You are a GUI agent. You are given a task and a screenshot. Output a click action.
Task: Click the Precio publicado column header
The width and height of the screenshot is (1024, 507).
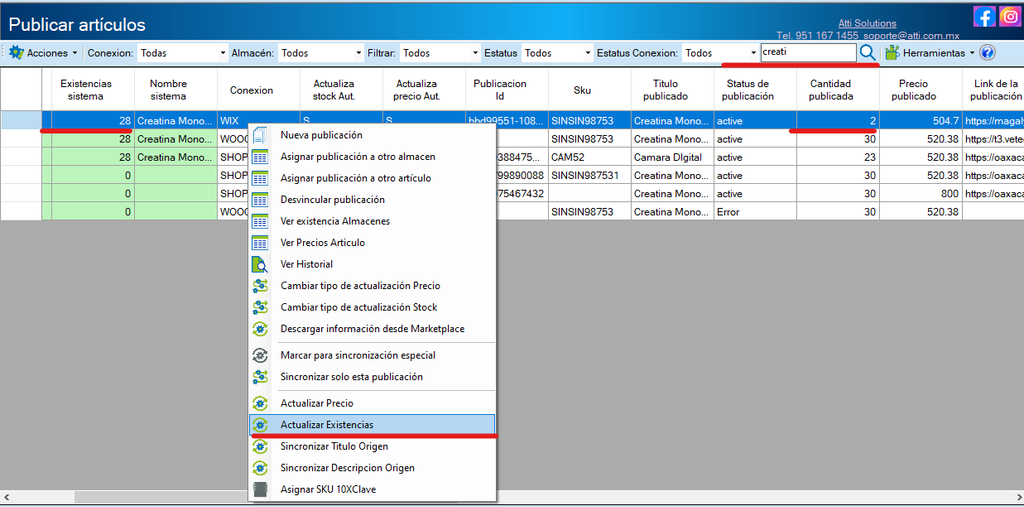point(920,90)
